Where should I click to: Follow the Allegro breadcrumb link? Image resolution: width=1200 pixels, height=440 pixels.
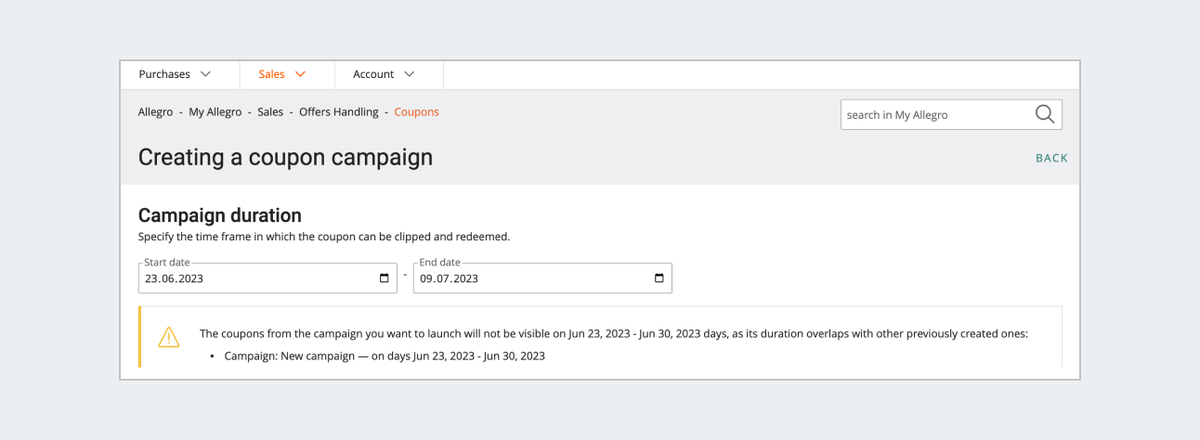(x=155, y=112)
